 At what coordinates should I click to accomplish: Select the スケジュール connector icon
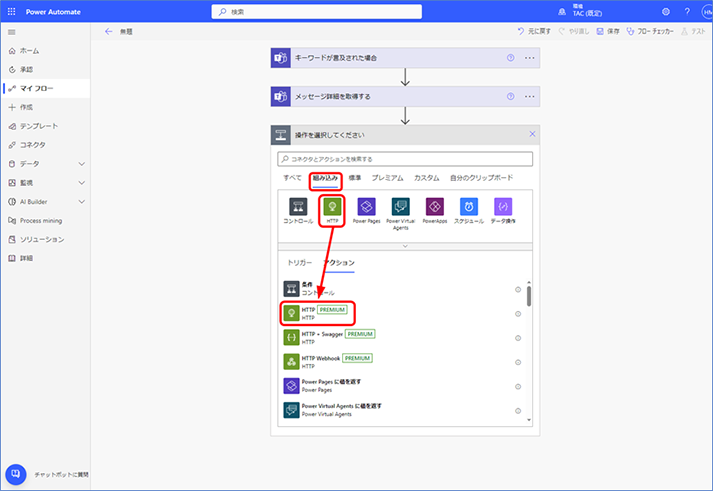[469, 207]
